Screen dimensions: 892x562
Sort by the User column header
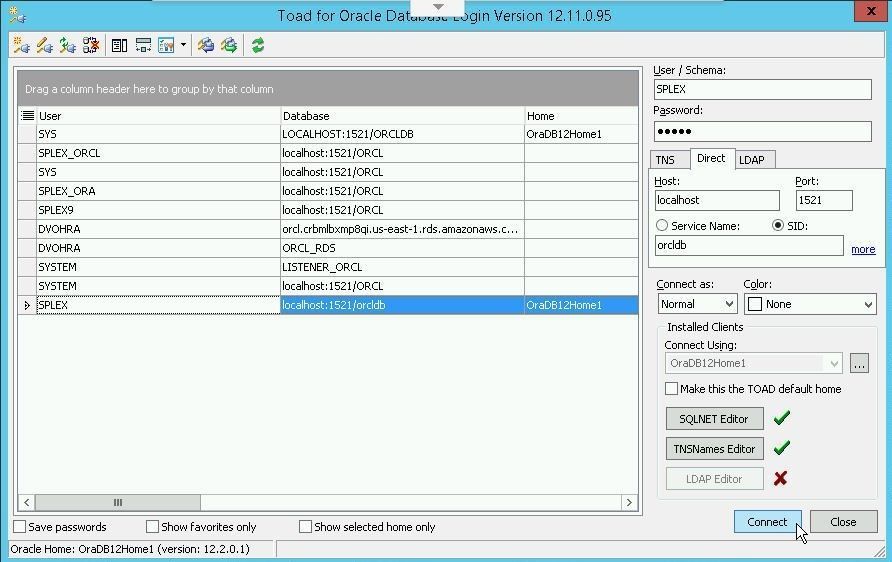click(159, 115)
